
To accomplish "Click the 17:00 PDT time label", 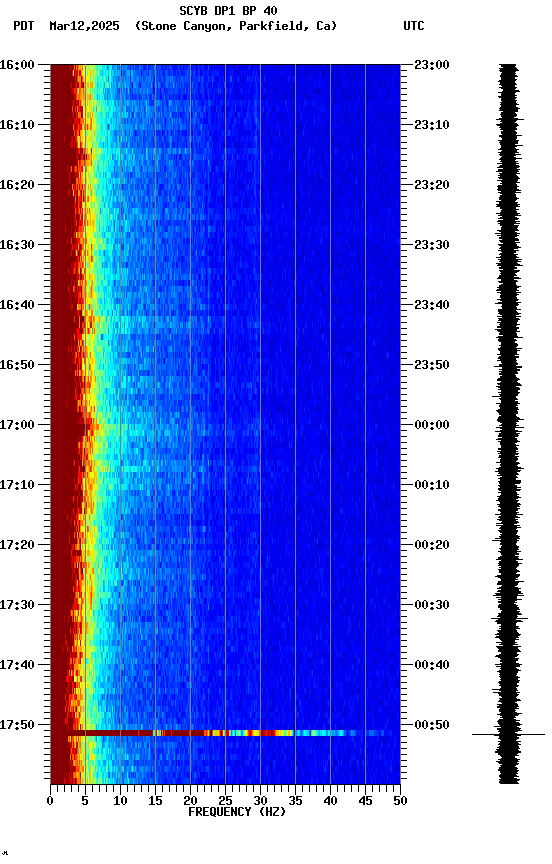I will pyautogui.click(x=17, y=425).
